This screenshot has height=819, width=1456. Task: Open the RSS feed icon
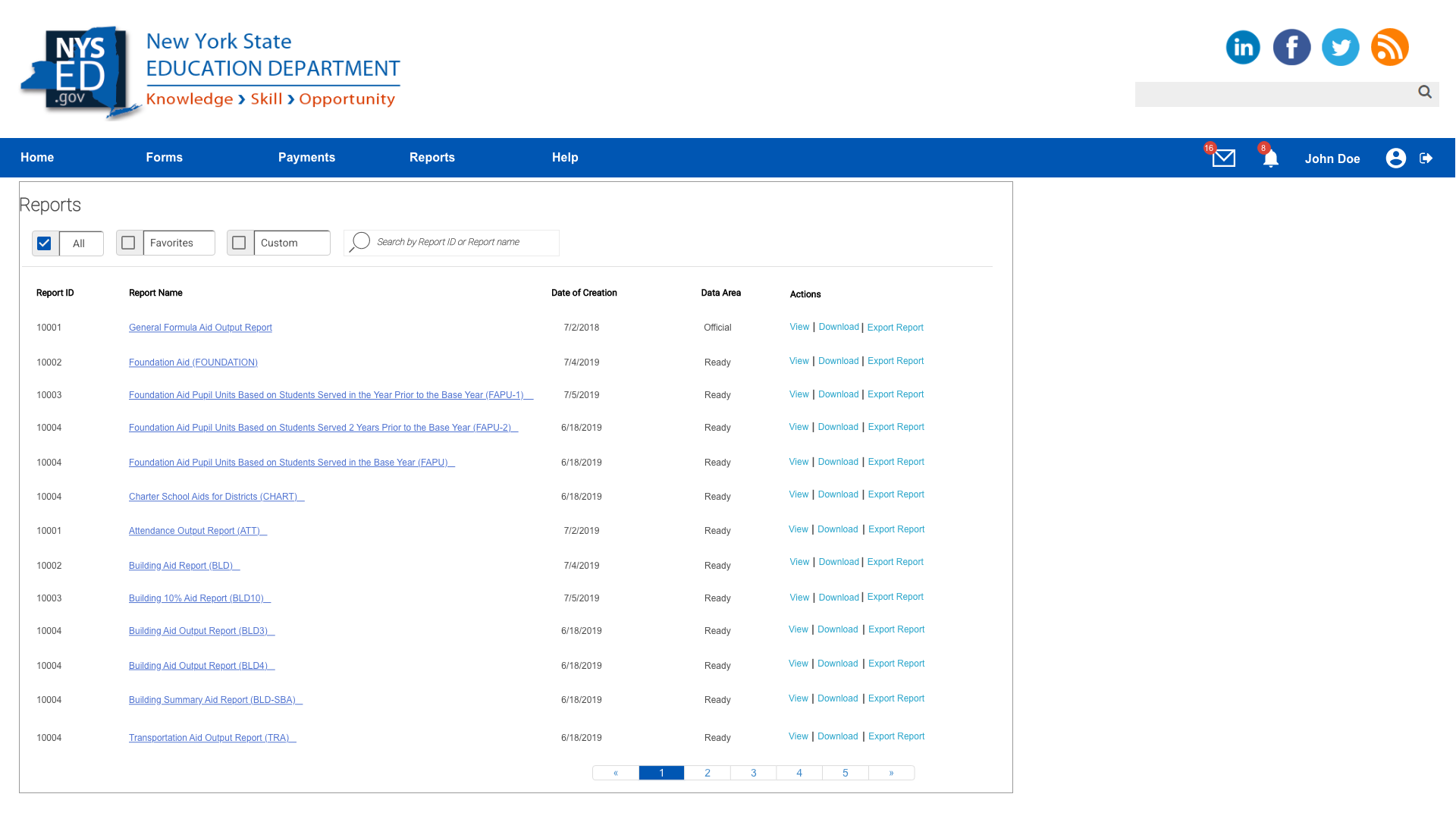[1389, 48]
